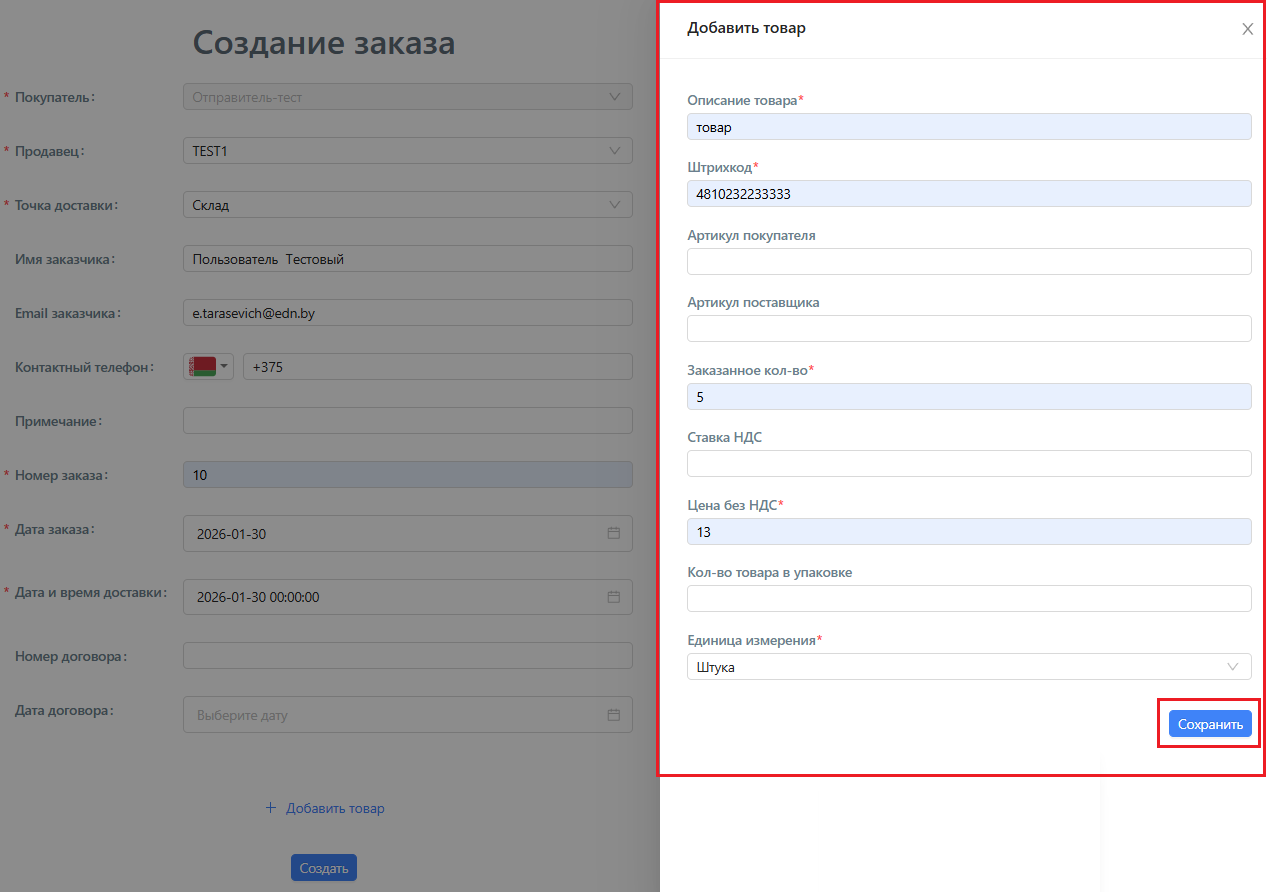Close the Добавить товар panel
The image size is (1267, 892).
1247,29
